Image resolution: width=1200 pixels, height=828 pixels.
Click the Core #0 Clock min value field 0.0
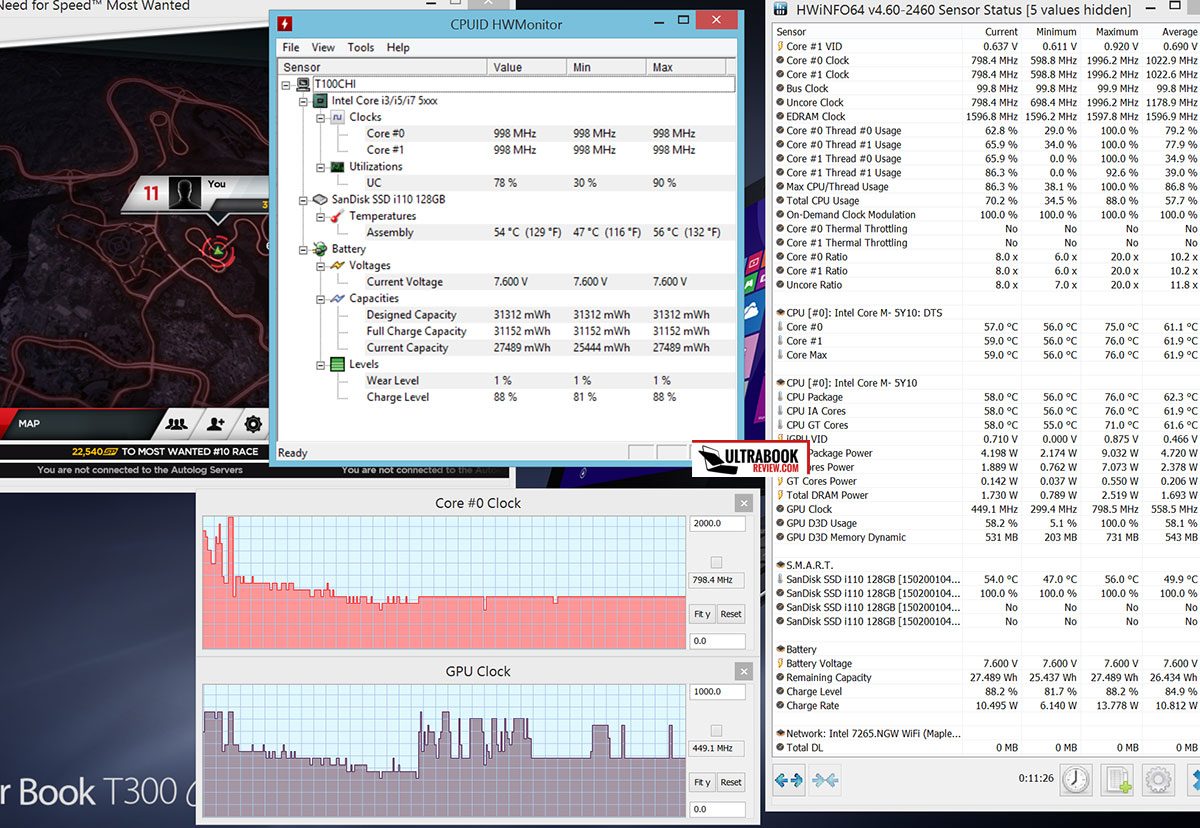pos(717,641)
